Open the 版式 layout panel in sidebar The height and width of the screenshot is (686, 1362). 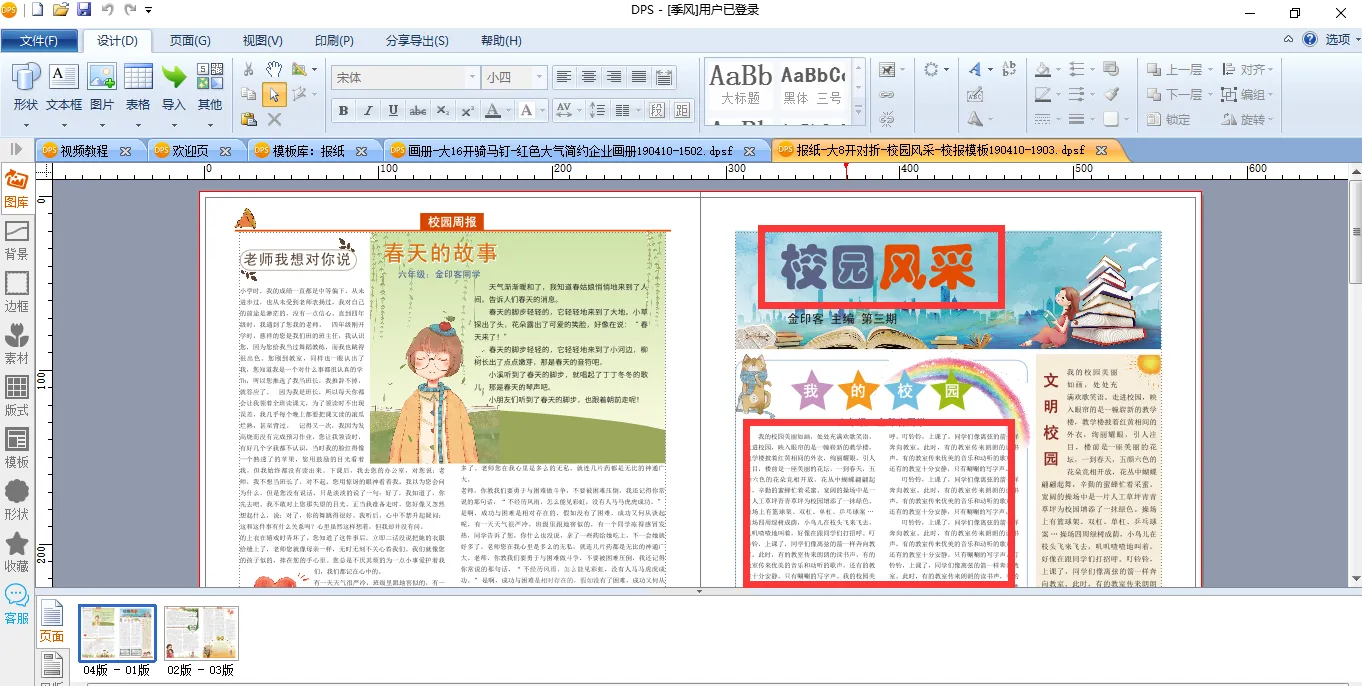(17, 395)
